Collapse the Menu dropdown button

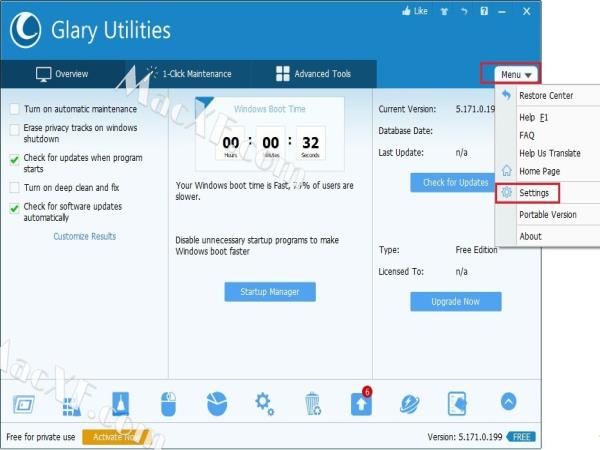tap(516, 74)
